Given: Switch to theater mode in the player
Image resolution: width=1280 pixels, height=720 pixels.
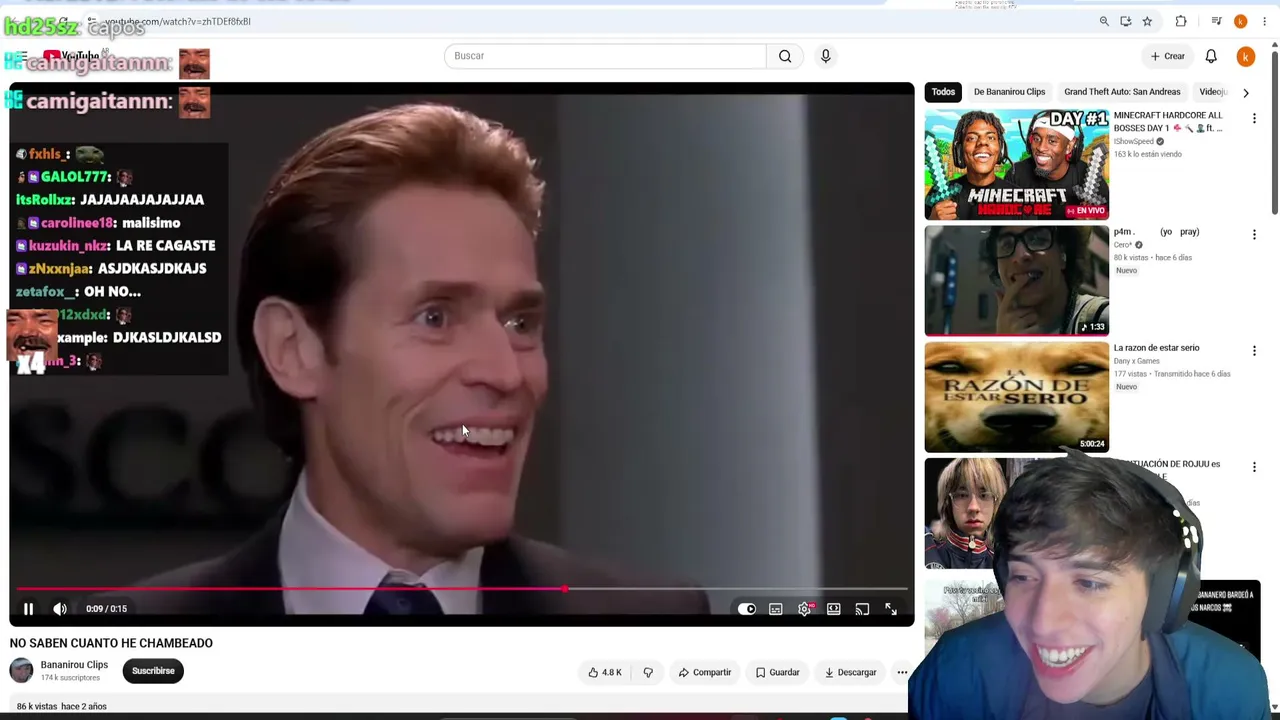Looking at the screenshot, I should (833, 609).
